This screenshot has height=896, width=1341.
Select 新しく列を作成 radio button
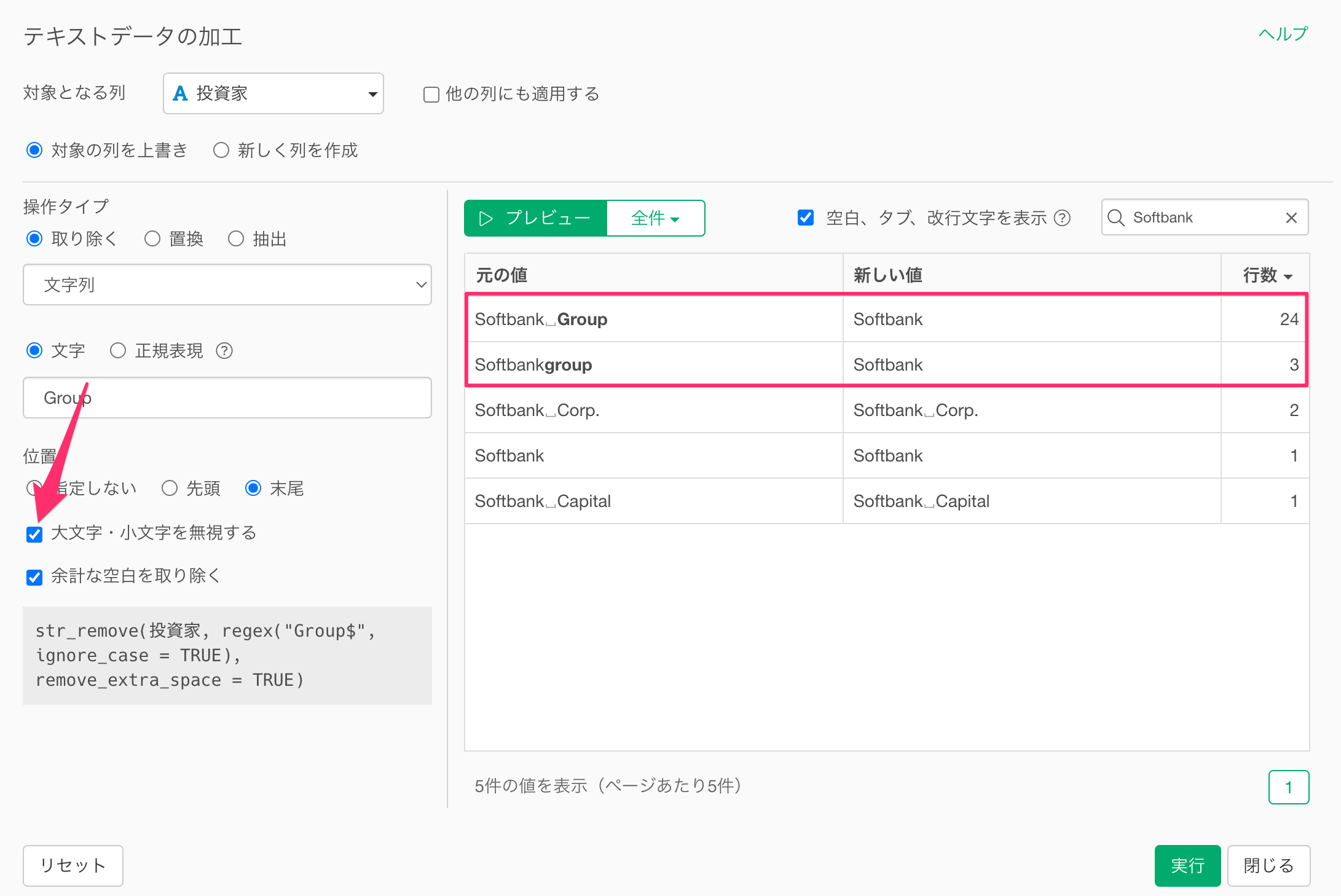point(221,150)
